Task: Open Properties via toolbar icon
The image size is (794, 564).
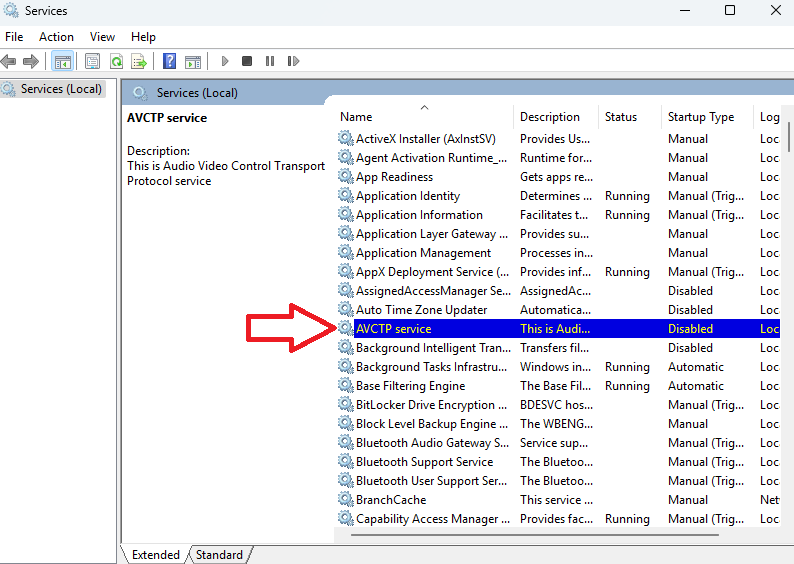Action: [x=93, y=61]
